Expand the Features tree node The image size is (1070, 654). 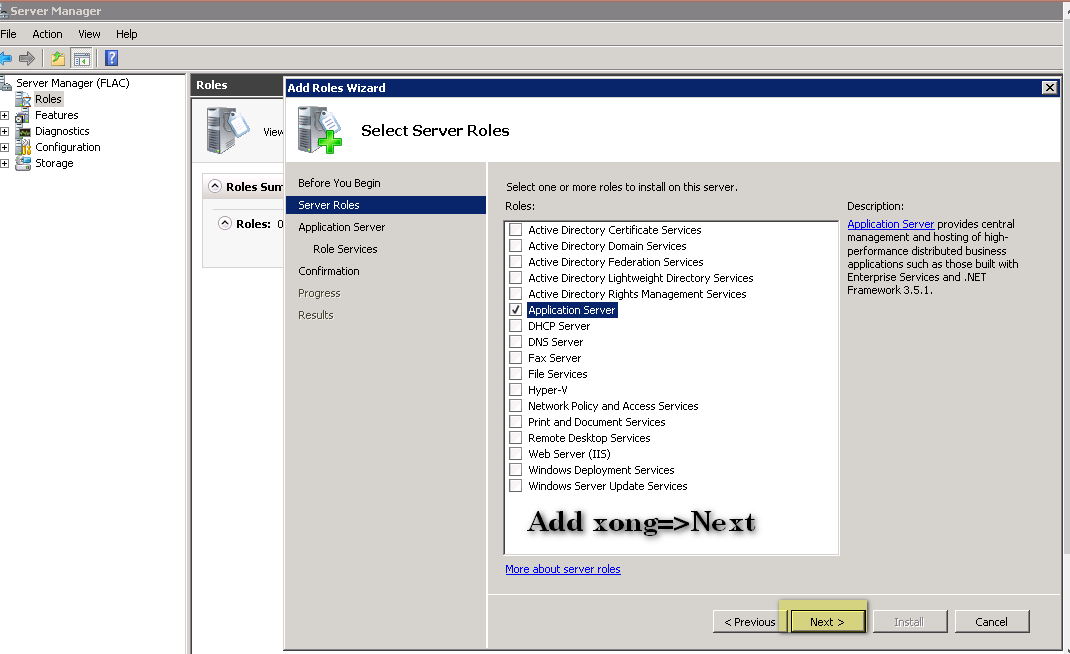(x=4, y=115)
